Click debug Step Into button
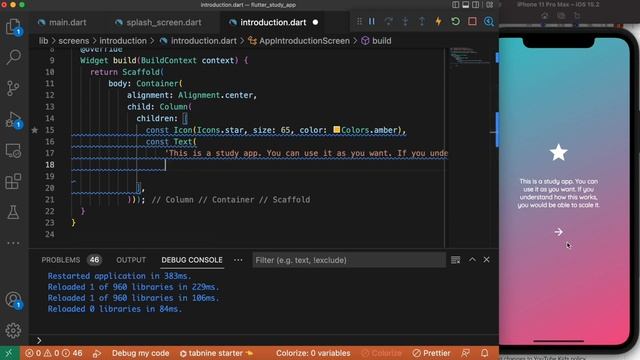Image resolution: width=640 pixels, height=360 pixels. [405, 22]
